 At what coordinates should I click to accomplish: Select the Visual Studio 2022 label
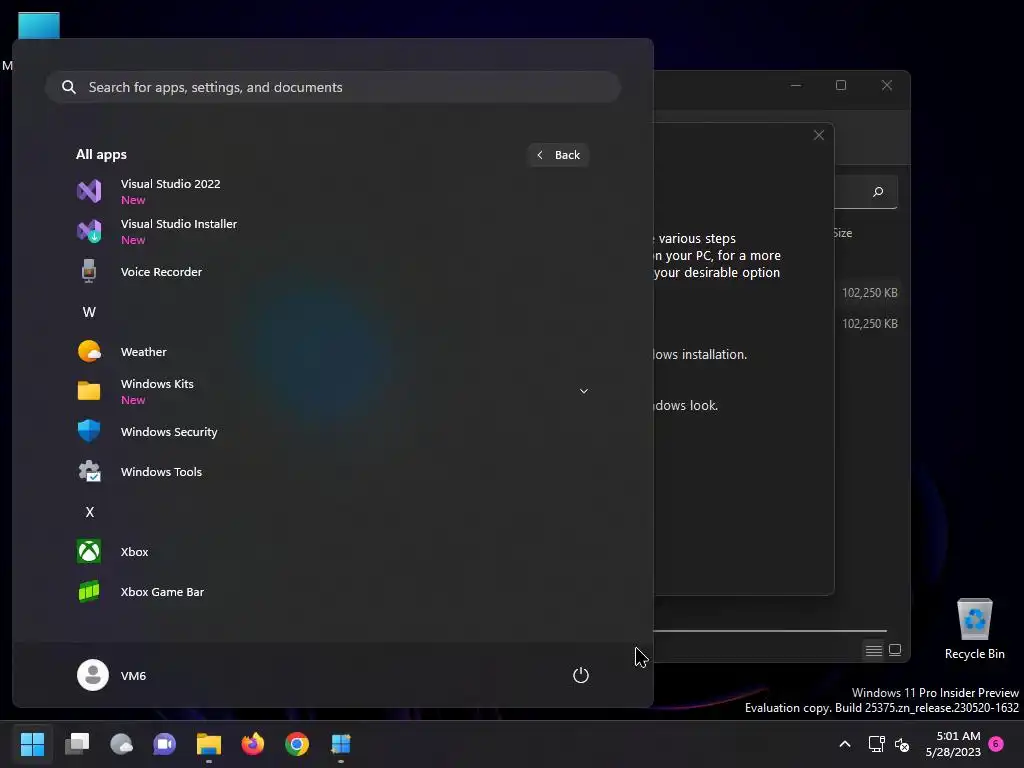pos(170,184)
